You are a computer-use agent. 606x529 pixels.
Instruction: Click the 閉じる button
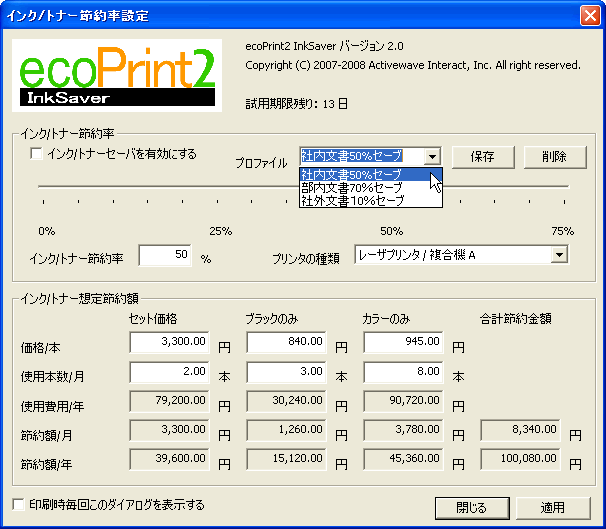(472, 508)
